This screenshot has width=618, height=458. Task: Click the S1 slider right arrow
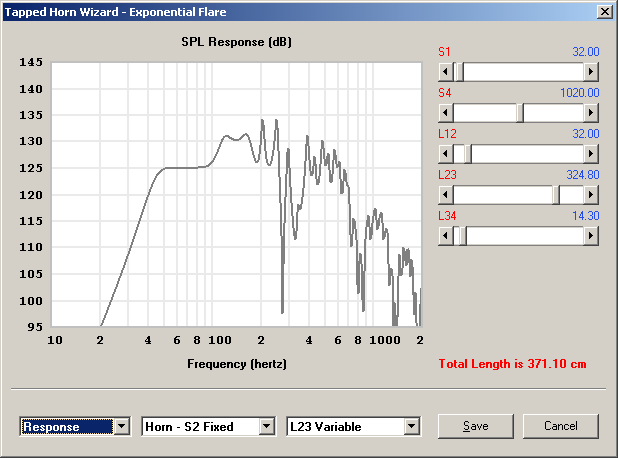coord(591,72)
